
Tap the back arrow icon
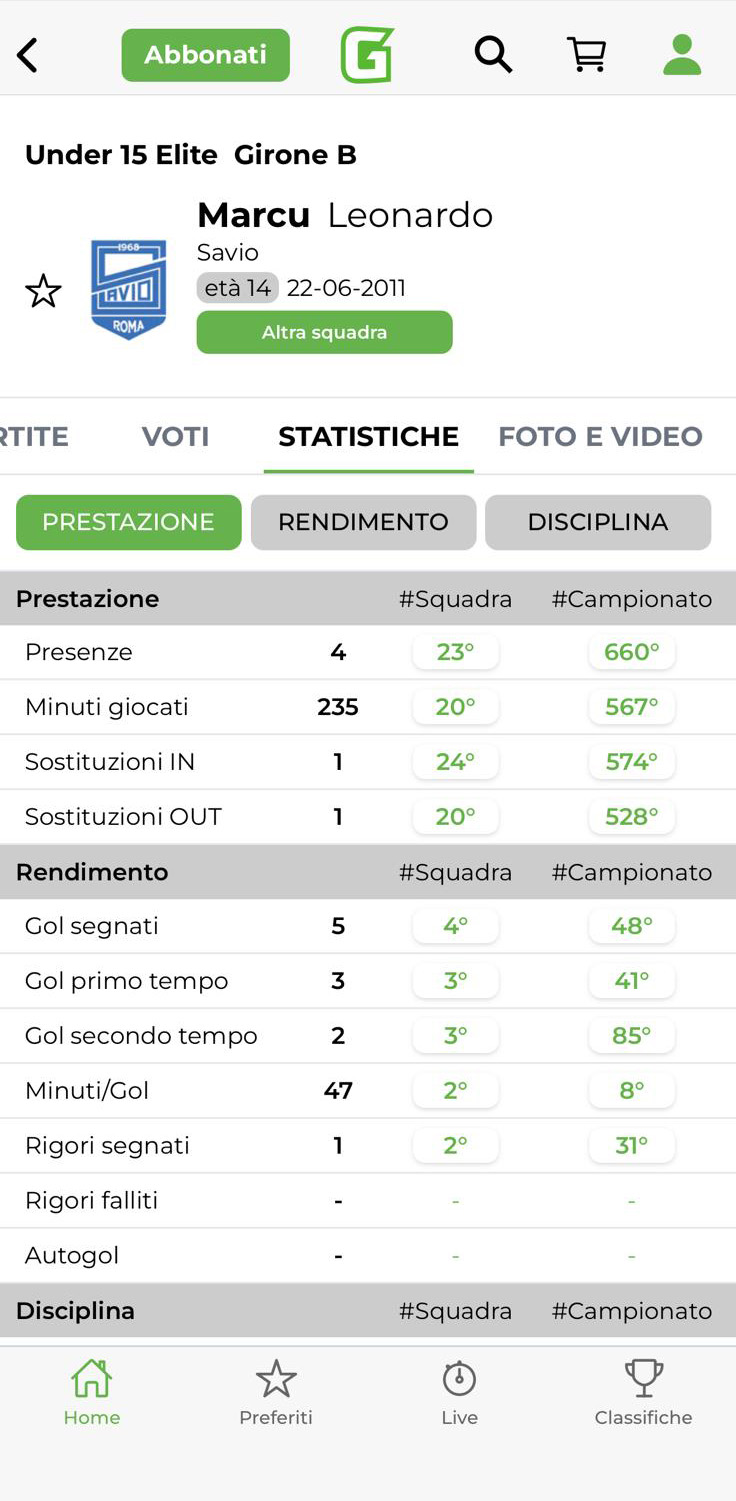coord(28,56)
